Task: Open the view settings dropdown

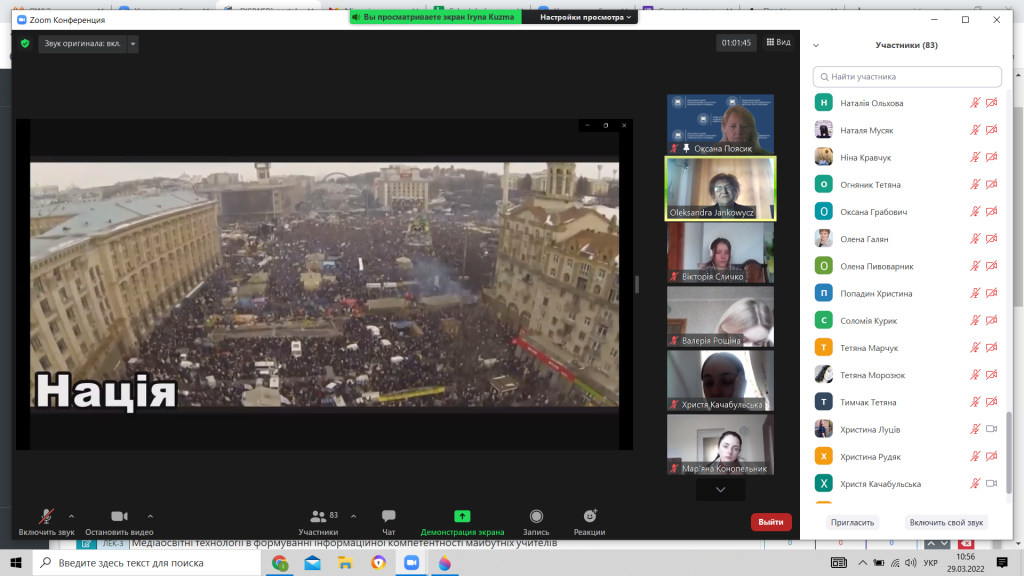Action: tap(586, 17)
